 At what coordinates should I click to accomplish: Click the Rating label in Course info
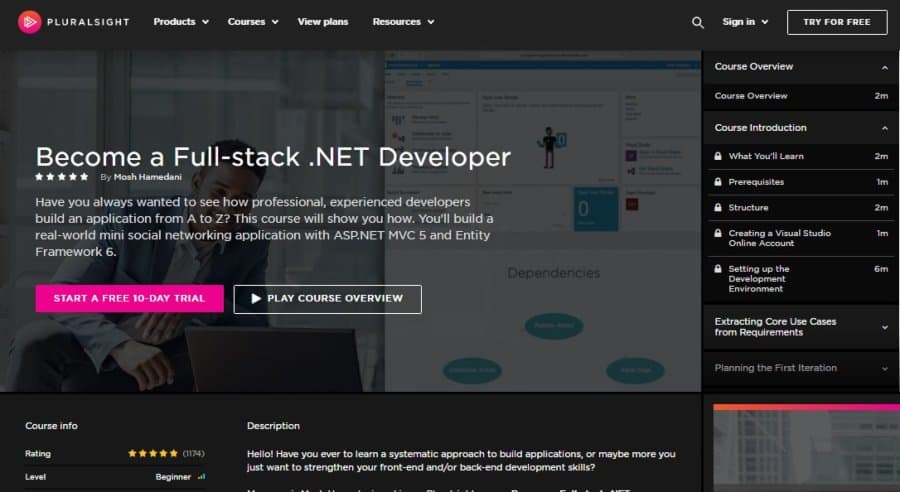38,454
